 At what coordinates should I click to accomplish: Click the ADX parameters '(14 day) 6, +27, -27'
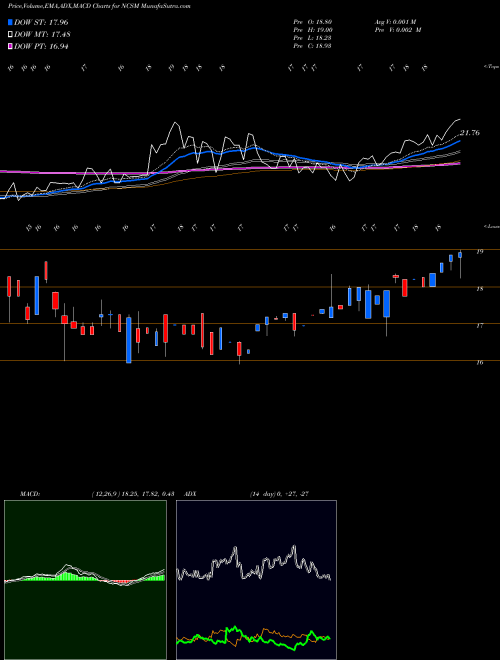tap(279, 494)
